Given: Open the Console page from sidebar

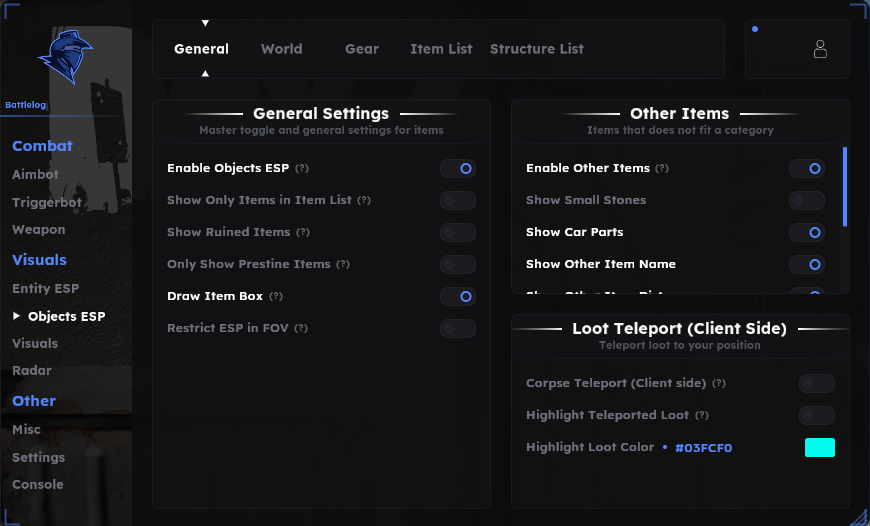Looking at the screenshot, I should click(38, 484).
